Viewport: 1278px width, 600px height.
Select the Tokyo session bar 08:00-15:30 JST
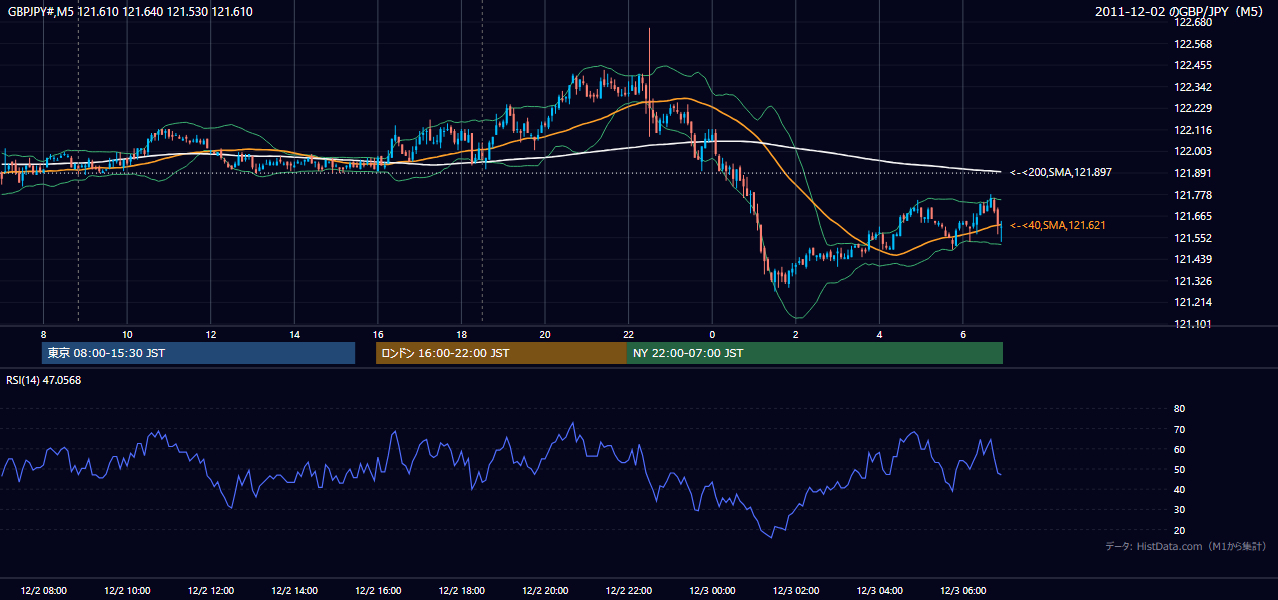[198, 353]
